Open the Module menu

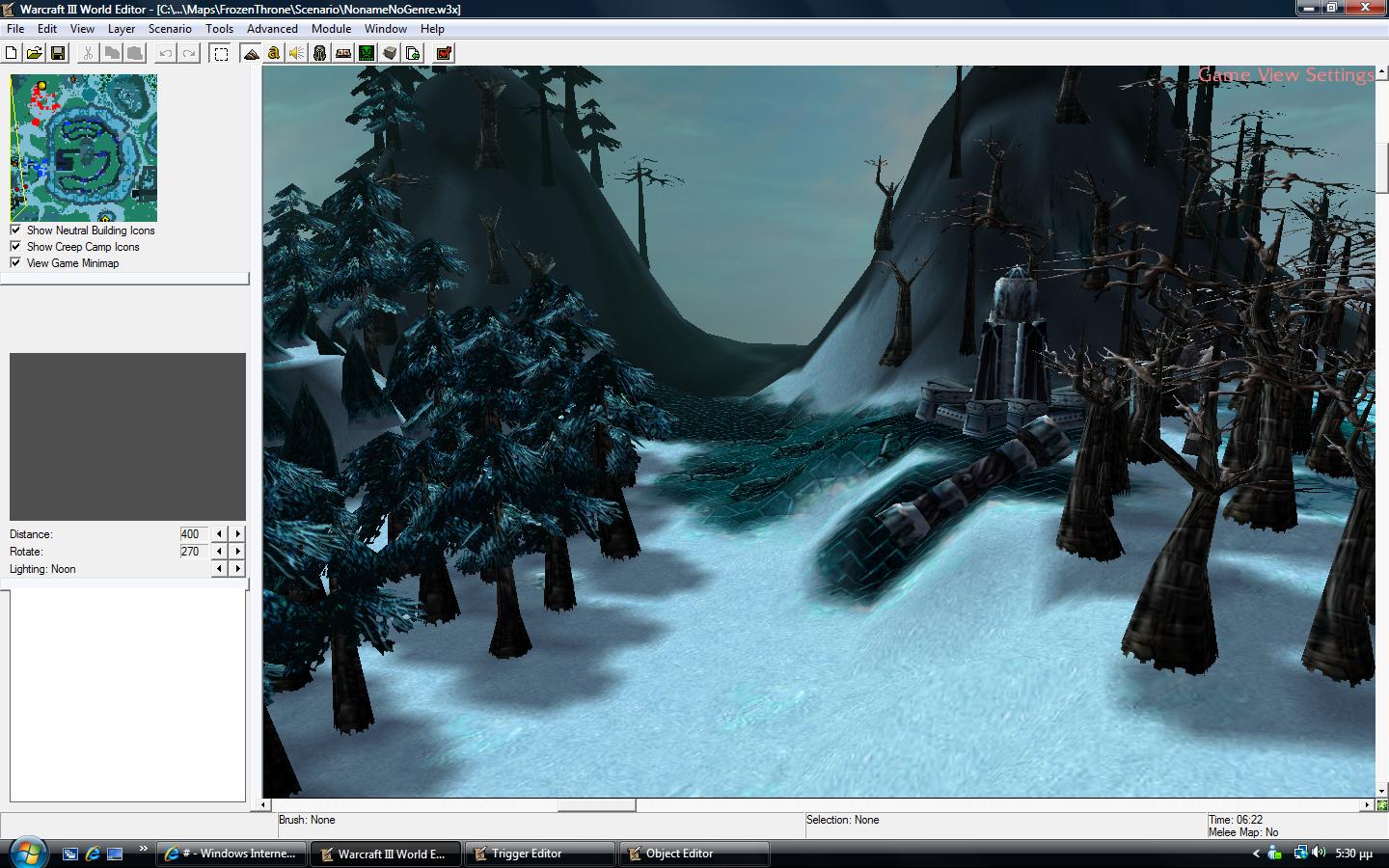tap(331, 29)
